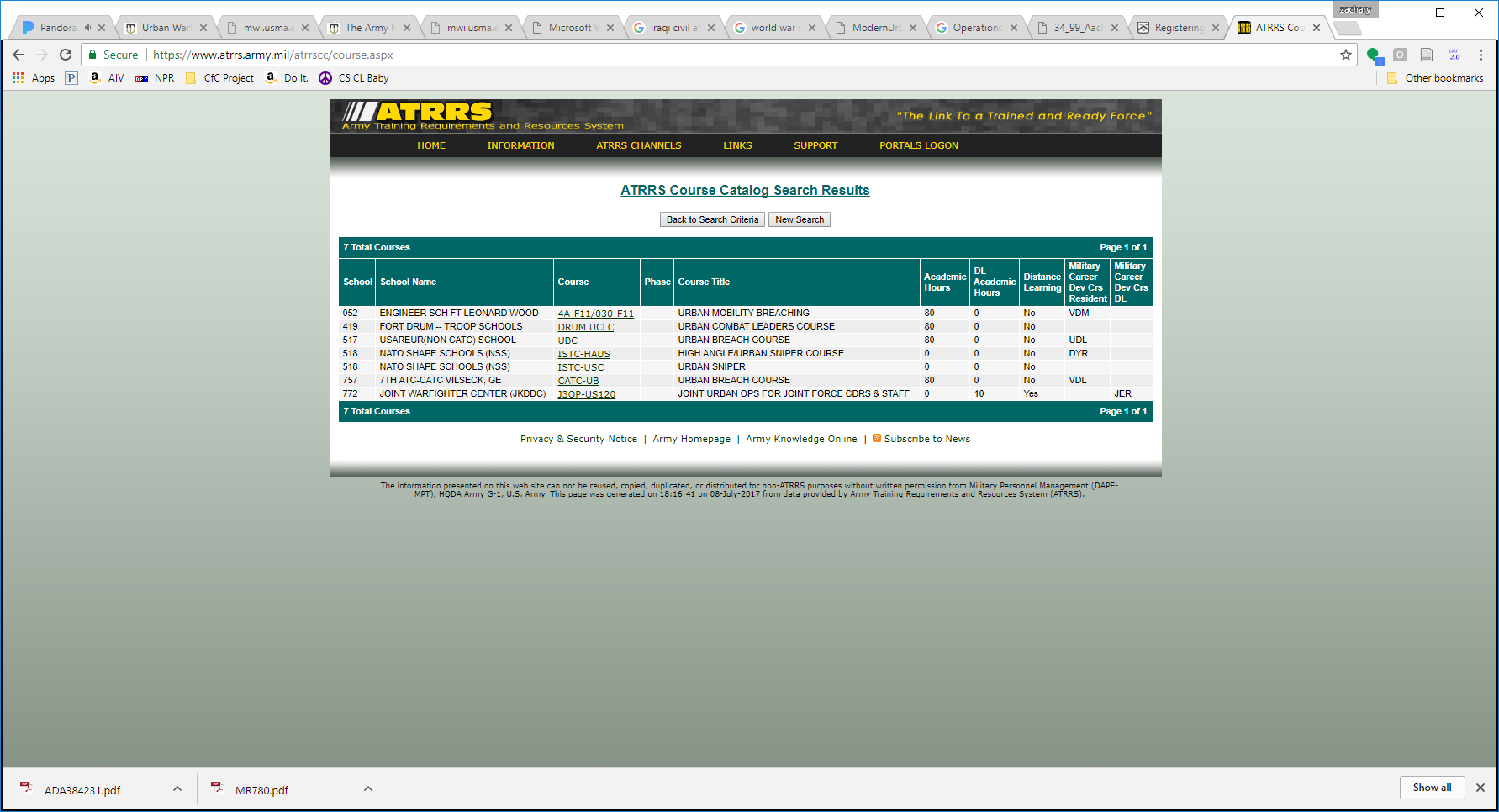Open the J3OP-US120 course link

click(x=586, y=394)
